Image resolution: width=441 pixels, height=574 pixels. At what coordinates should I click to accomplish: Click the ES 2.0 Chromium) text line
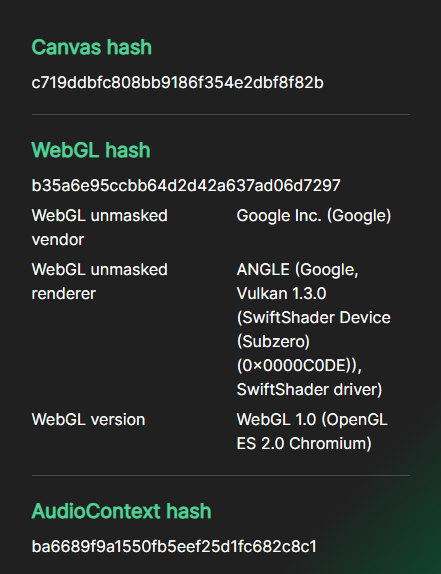[x=304, y=443]
